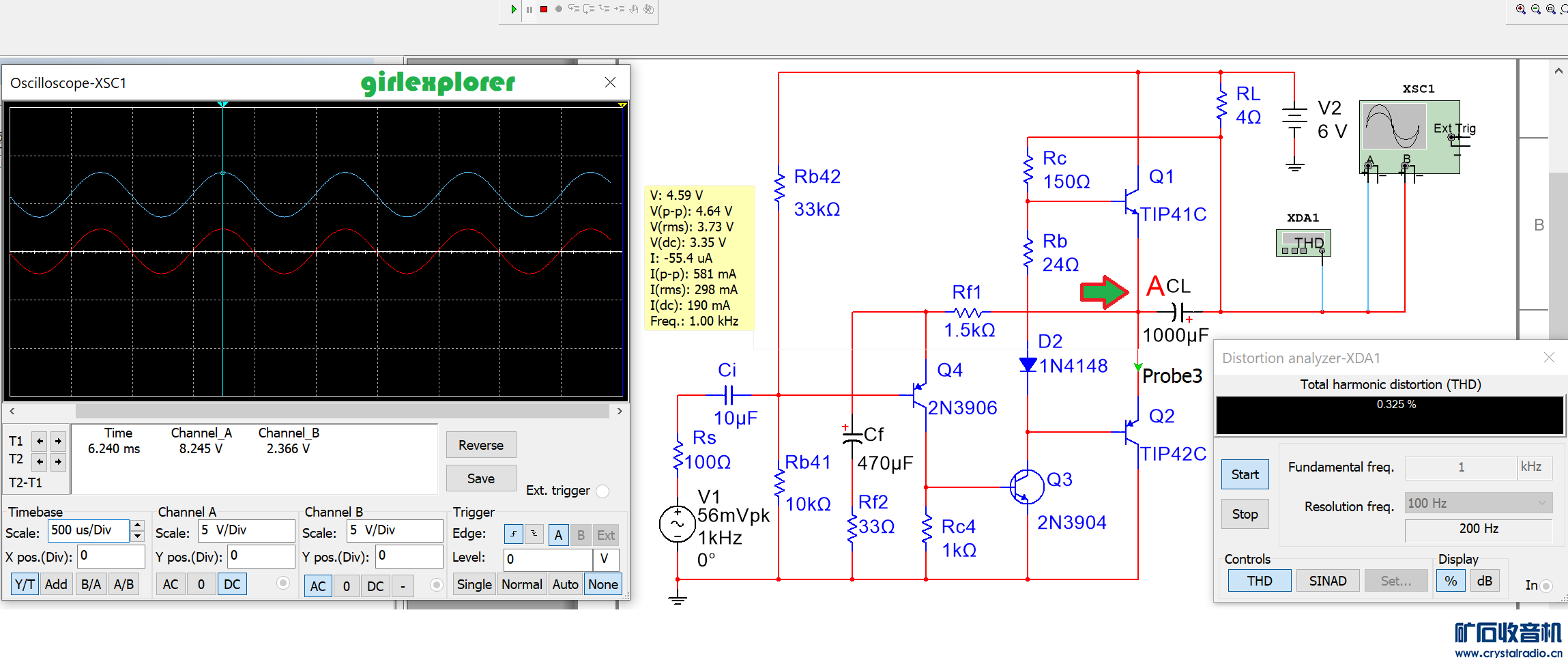1568x662 pixels.
Task: Select the rising edge trigger icon
Action: tap(514, 535)
